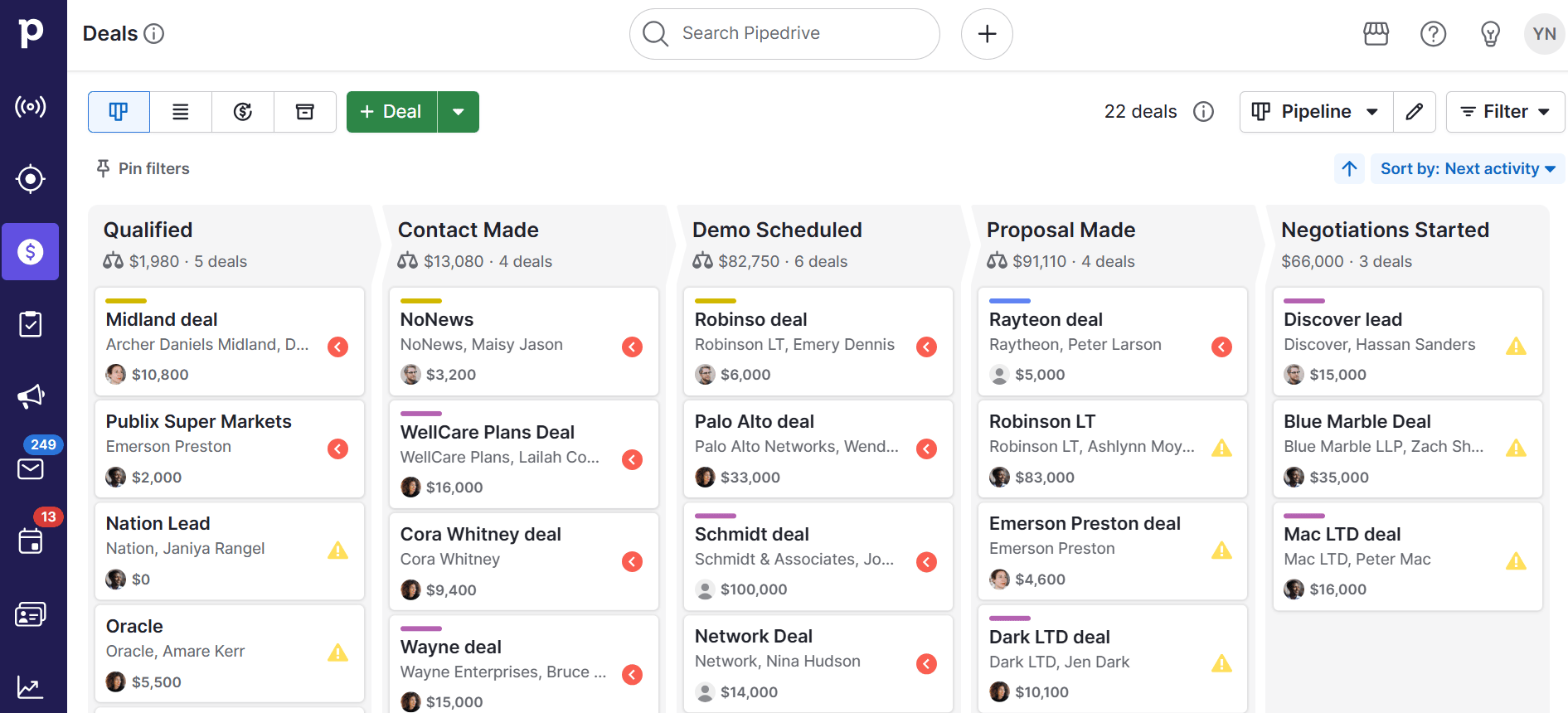
Task: Switch to pipeline board view
Action: (x=119, y=112)
